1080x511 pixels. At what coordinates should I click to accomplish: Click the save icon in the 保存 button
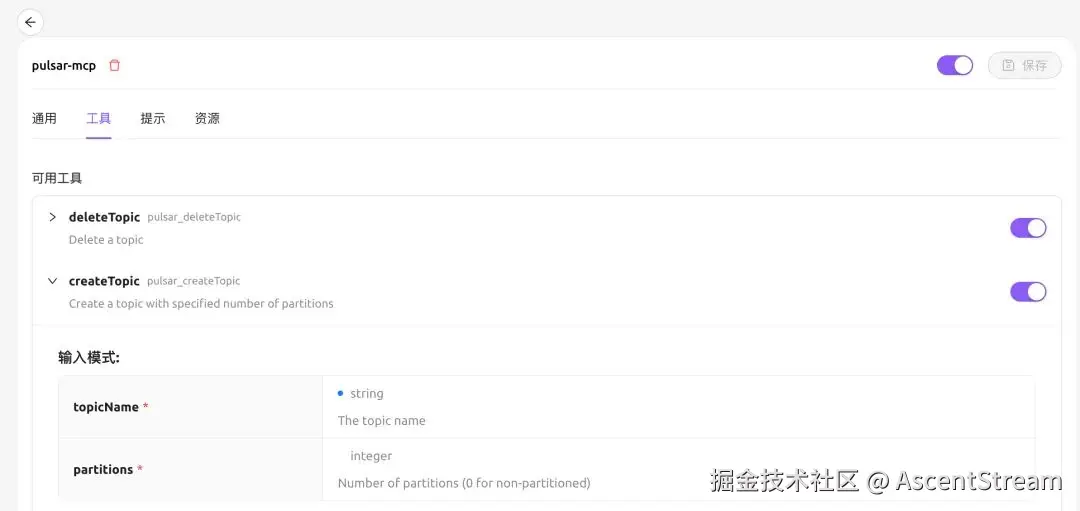click(x=1008, y=65)
